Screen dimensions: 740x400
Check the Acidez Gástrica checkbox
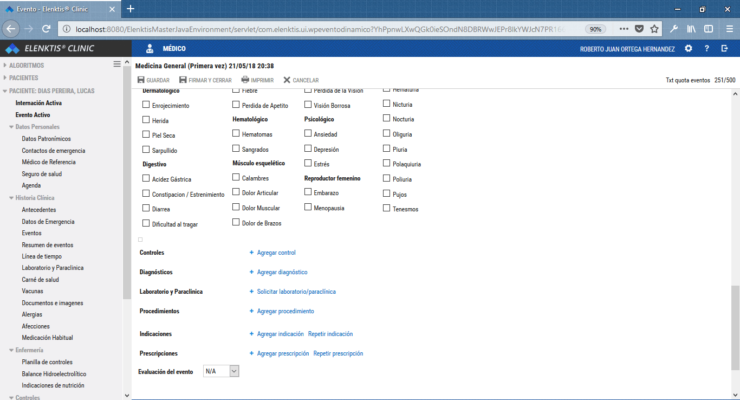coord(147,178)
